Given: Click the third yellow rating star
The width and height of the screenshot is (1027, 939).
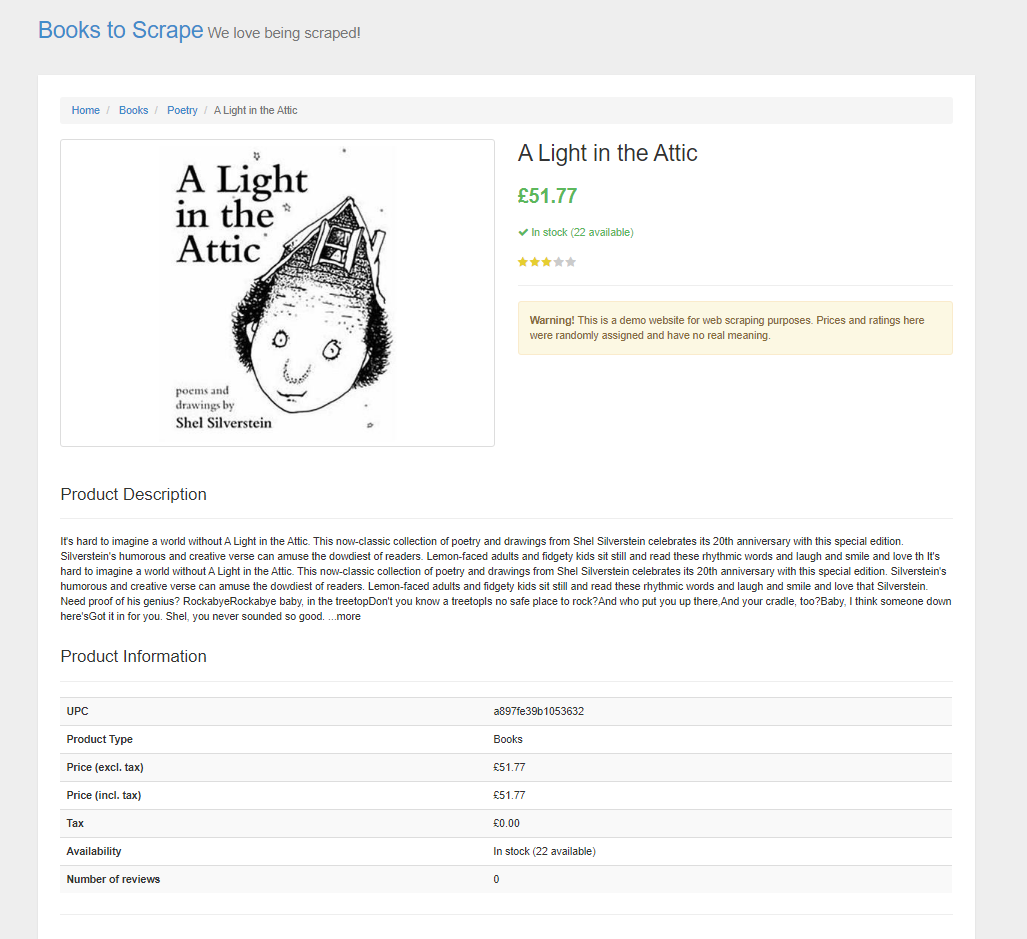Looking at the screenshot, I should 547,262.
